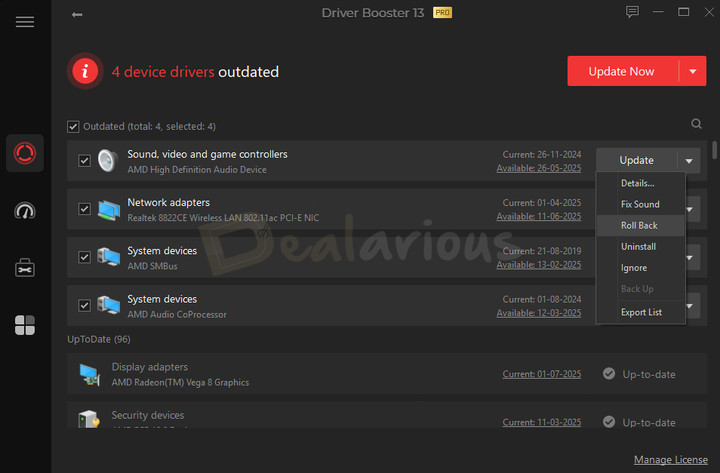Viewport: 720px width, 473px height.
Task: Open the Scan section red circular icon
Action: point(25,153)
